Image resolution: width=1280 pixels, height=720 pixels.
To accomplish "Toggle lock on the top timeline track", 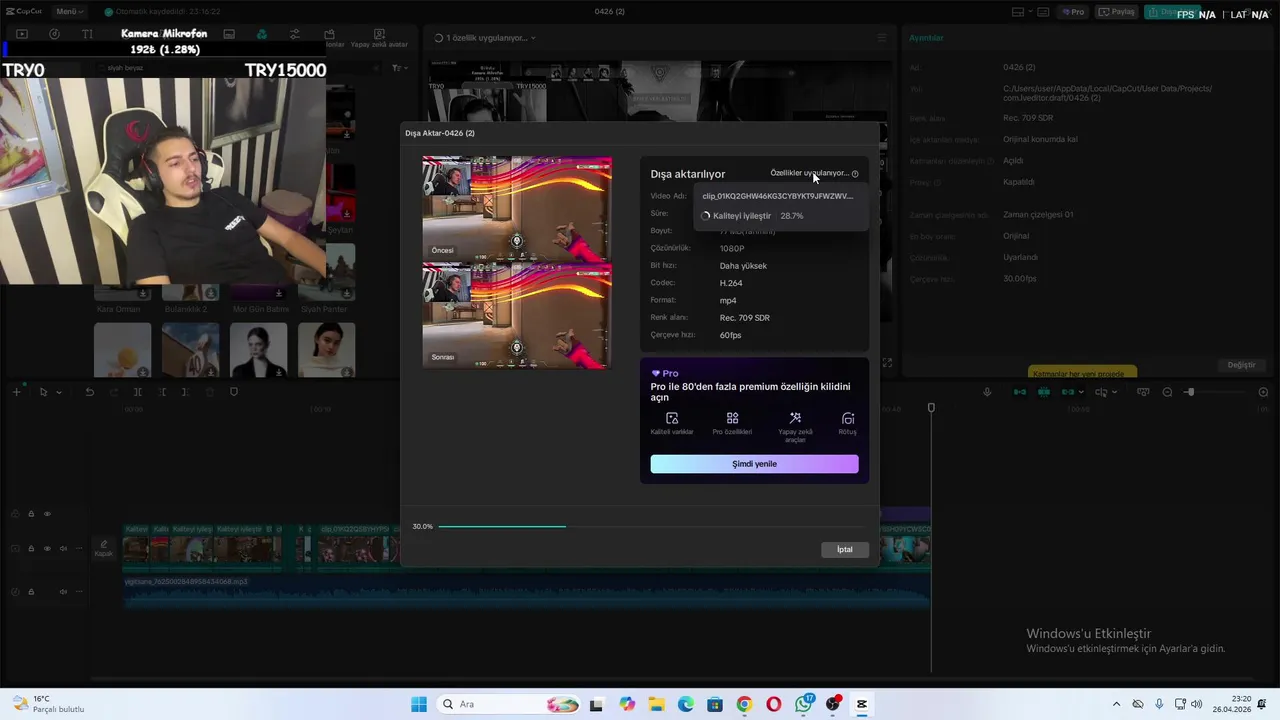I will coord(31,514).
